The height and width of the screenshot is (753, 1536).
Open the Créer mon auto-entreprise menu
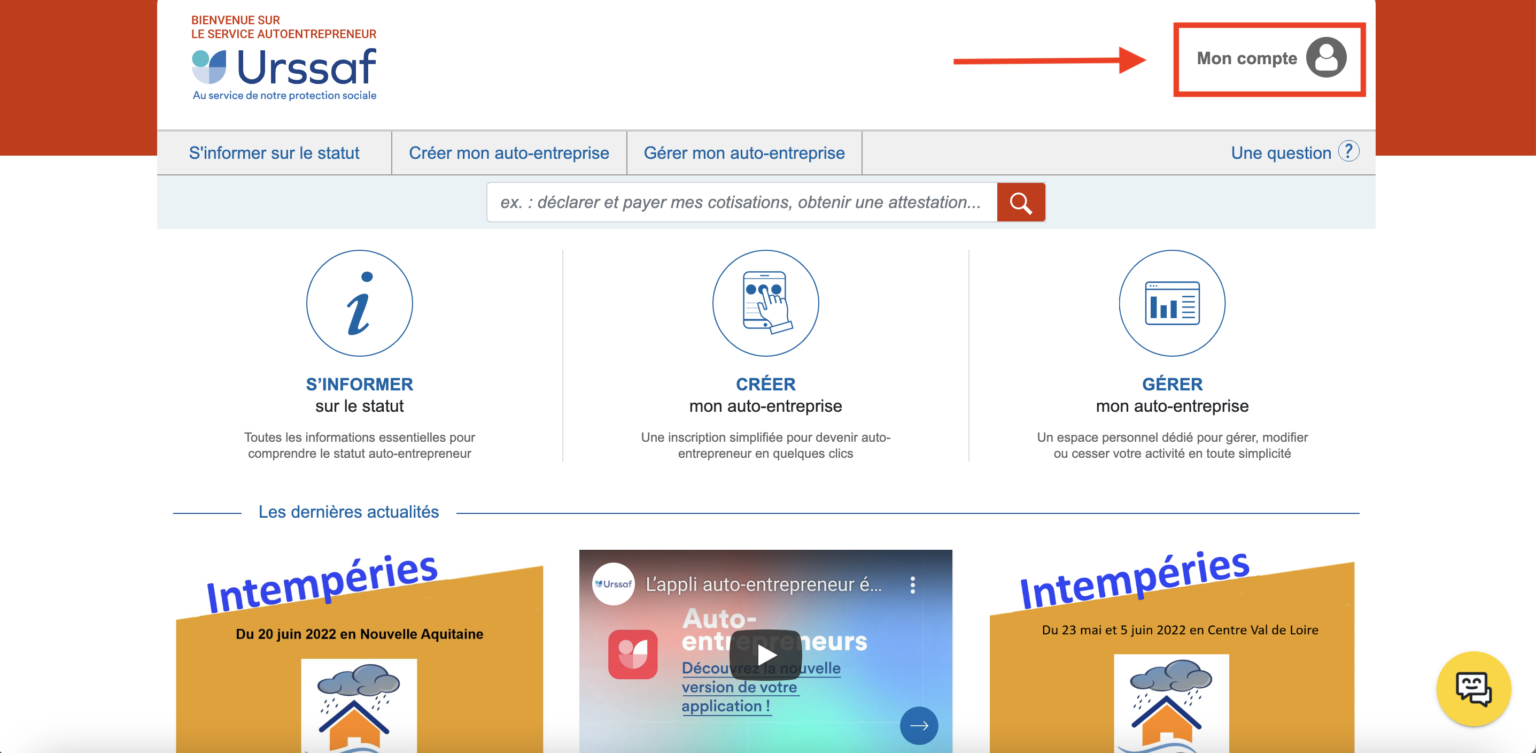pos(509,153)
